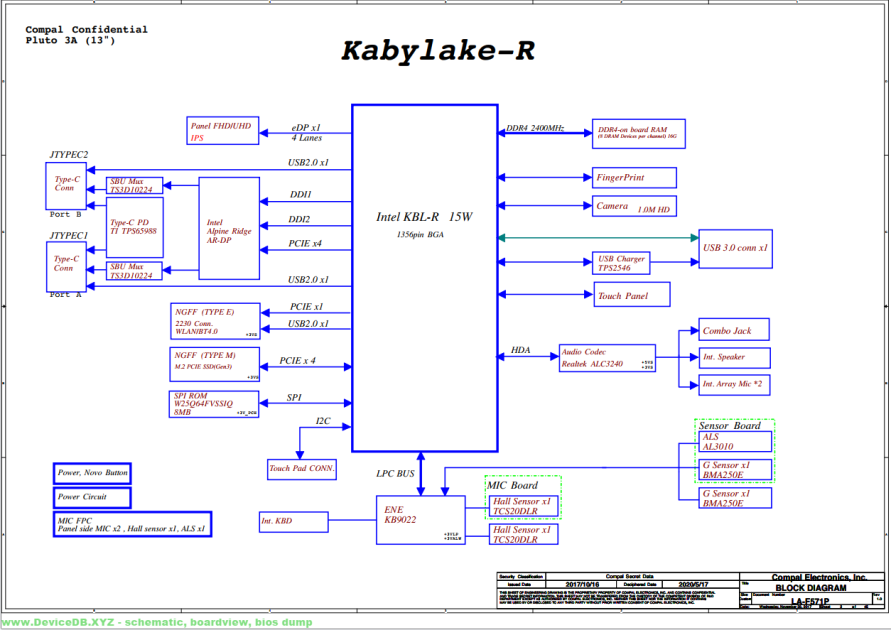Click the eDP x1 label
Viewport: 891px width, 630px height.
[x=306, y=128]
